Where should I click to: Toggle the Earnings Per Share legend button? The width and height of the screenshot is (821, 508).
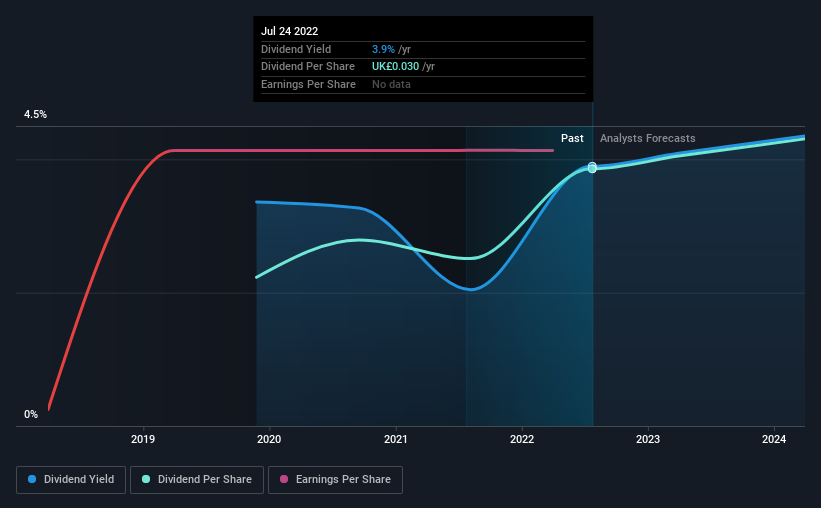(x=335, y=480)
